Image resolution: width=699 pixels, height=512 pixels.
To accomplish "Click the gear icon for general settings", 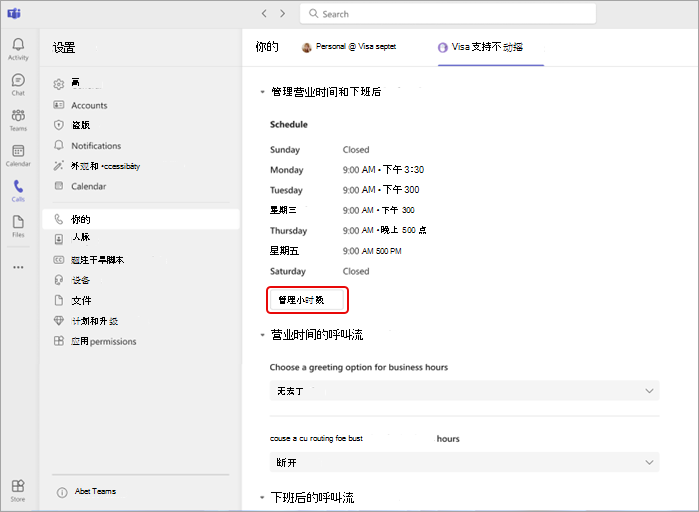I will [59, 84].
